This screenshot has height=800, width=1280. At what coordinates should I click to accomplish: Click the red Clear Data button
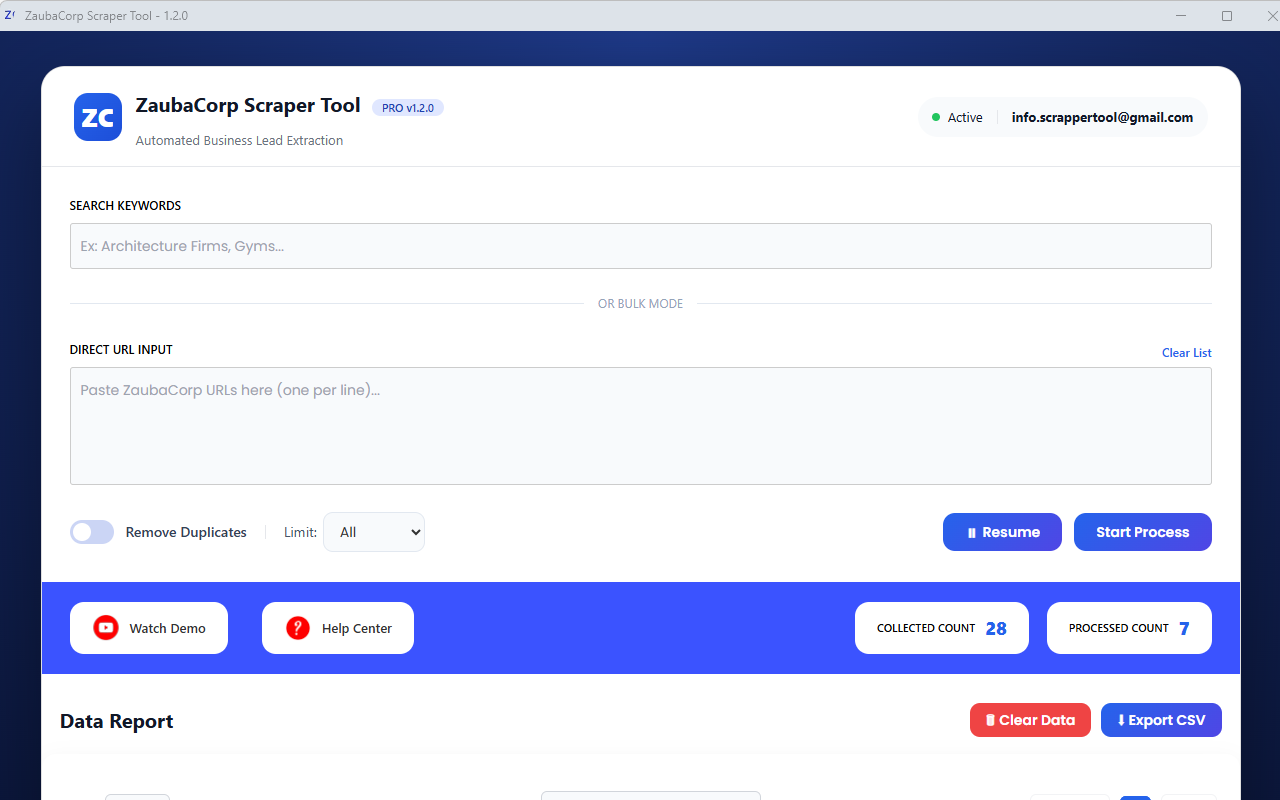pyautogui.click(x=1030, y=720)
